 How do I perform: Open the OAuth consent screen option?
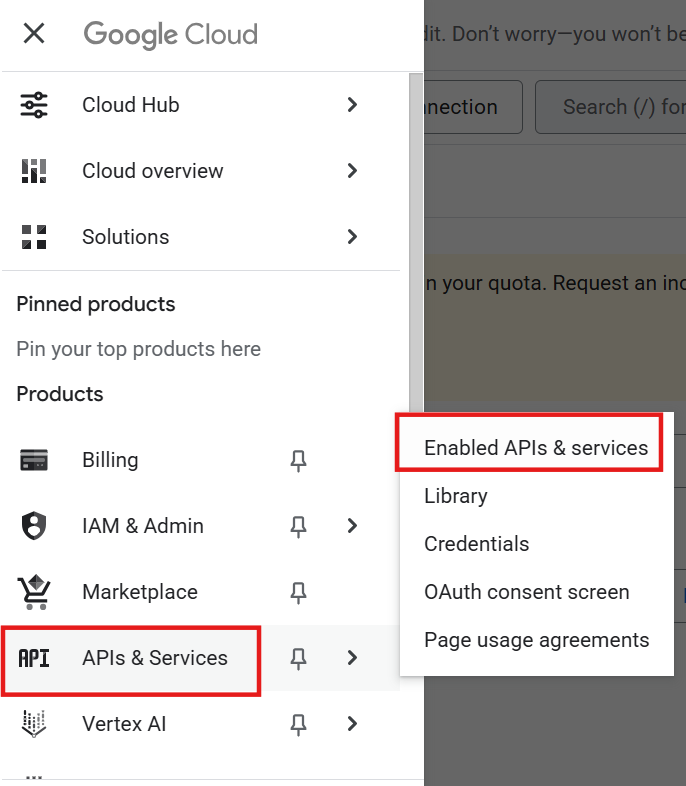pos(527,592)
